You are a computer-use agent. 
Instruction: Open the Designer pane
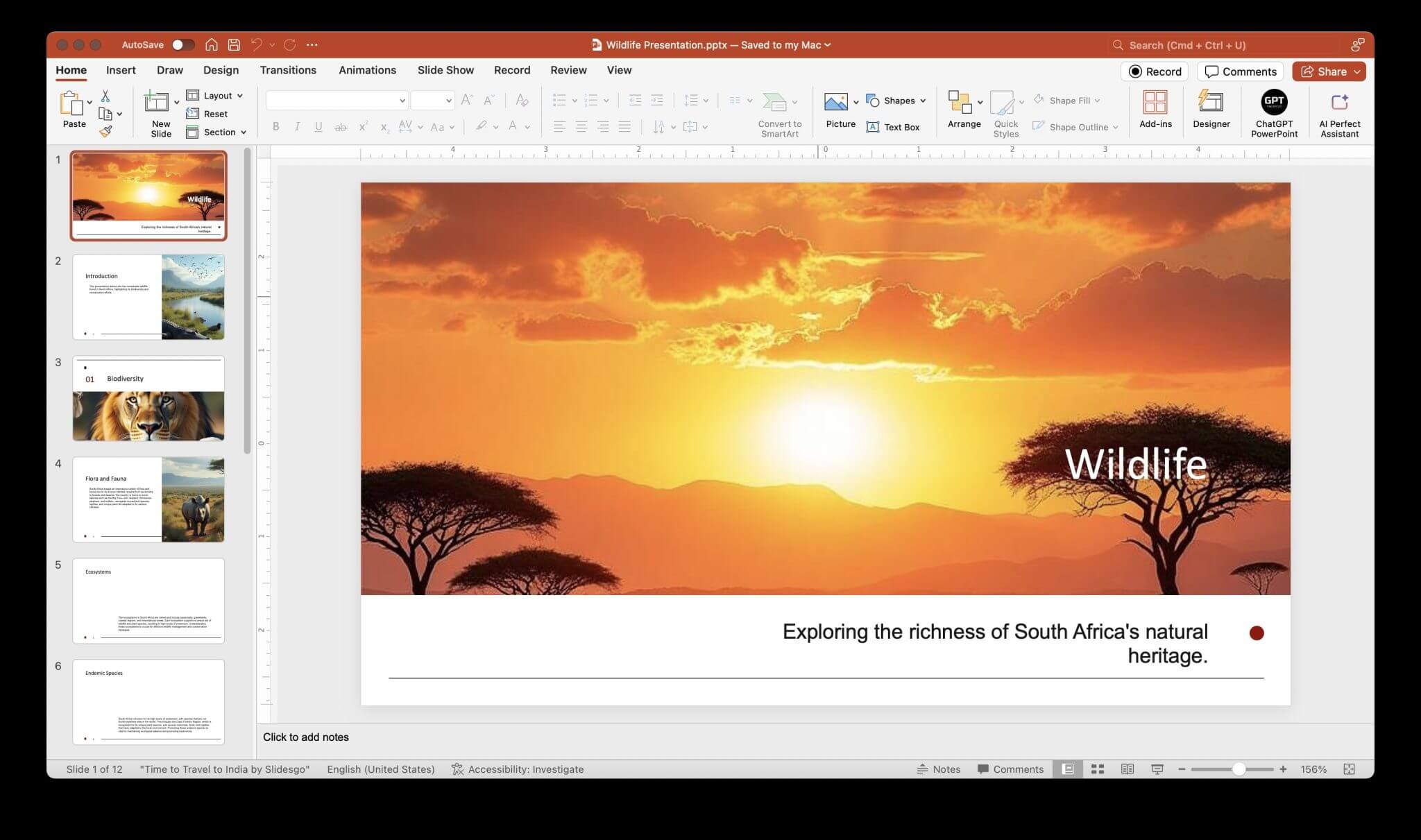(1211, 112)
